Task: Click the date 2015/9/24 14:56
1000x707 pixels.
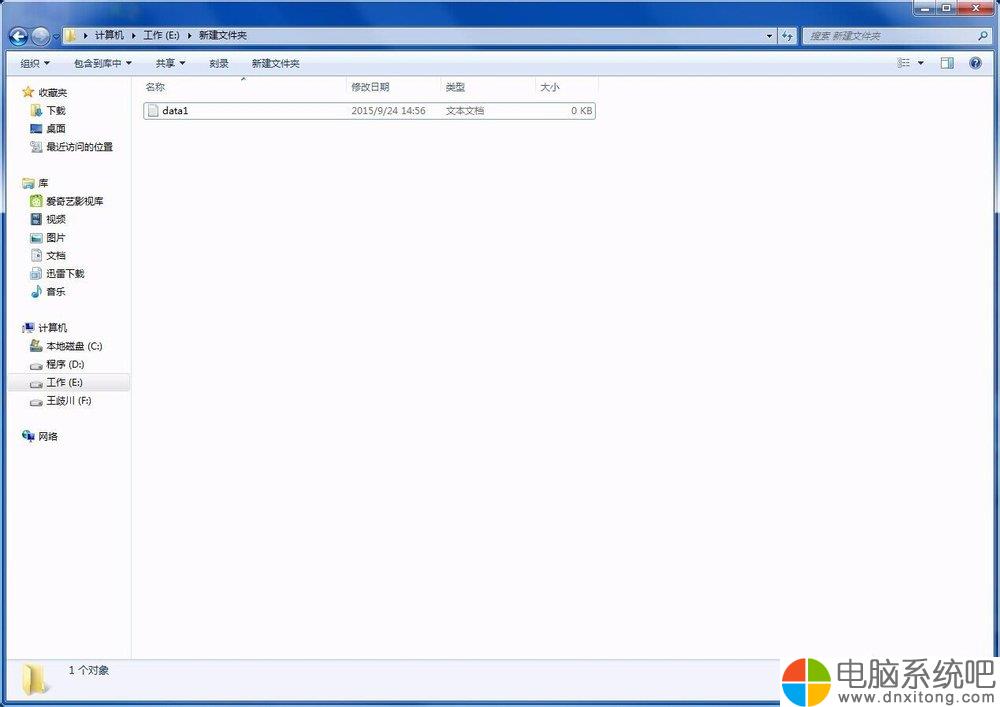Action: (x=388, y=111)
